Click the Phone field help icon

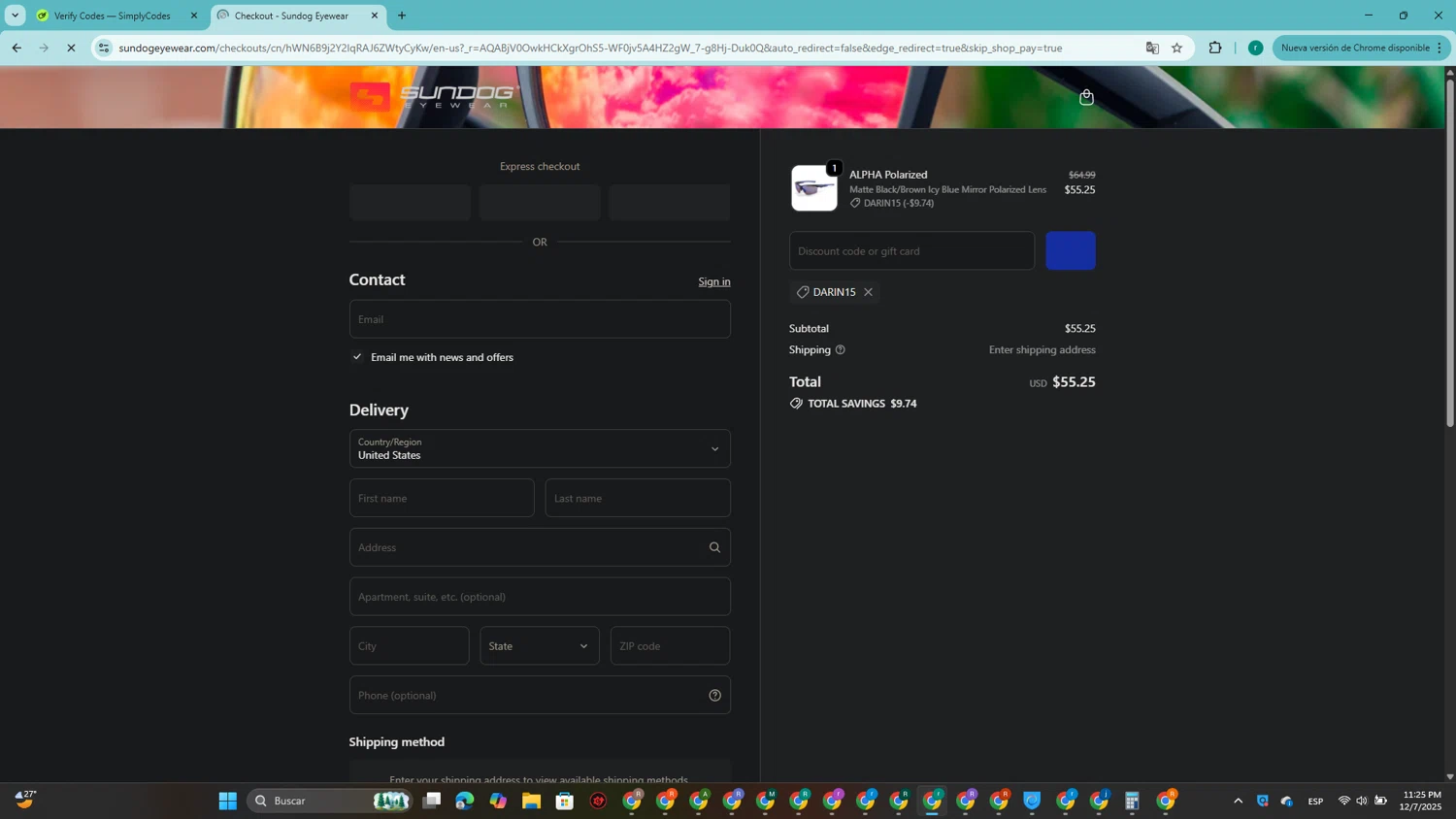714,695
